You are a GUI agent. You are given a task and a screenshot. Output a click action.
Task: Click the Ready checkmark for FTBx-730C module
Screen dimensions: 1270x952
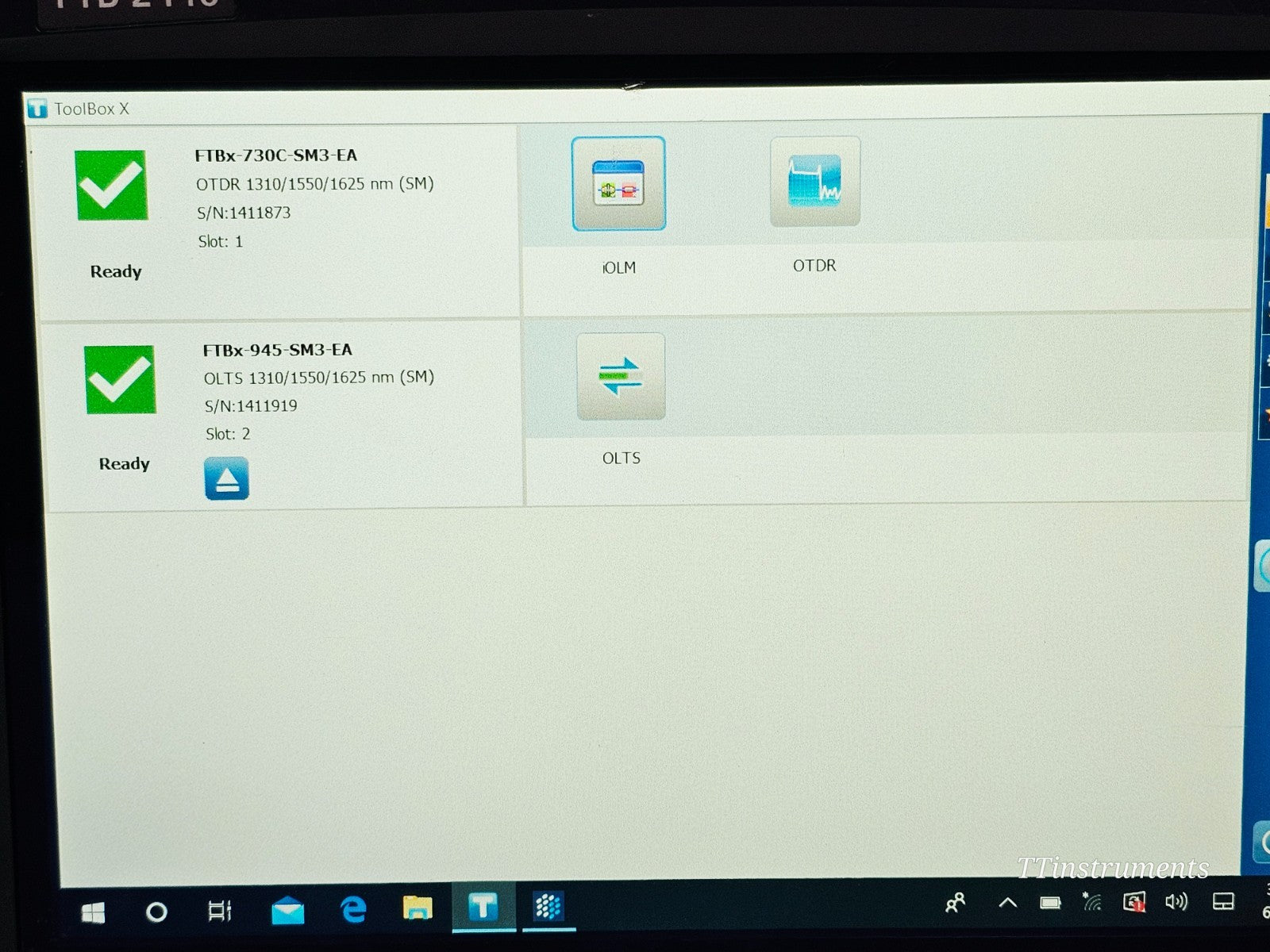click(111, 185)
